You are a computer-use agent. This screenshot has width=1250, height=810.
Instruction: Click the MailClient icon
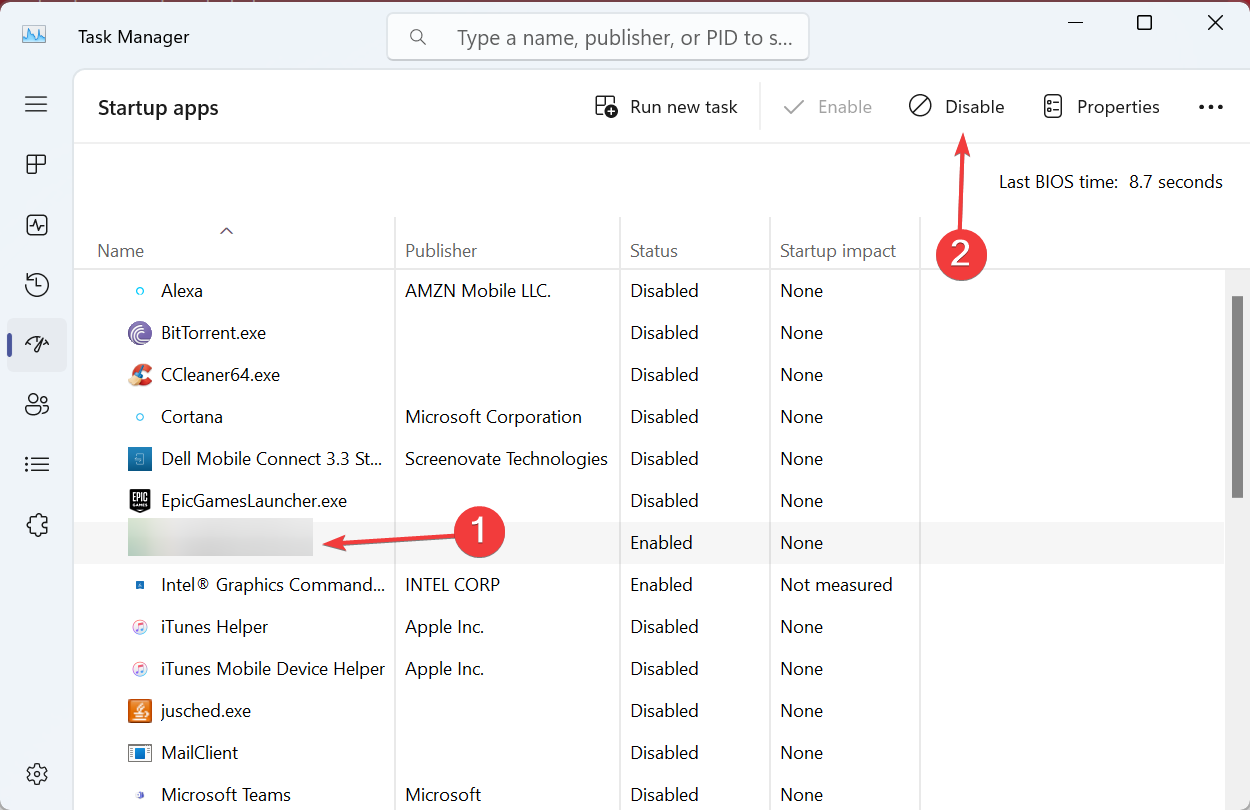140,753
